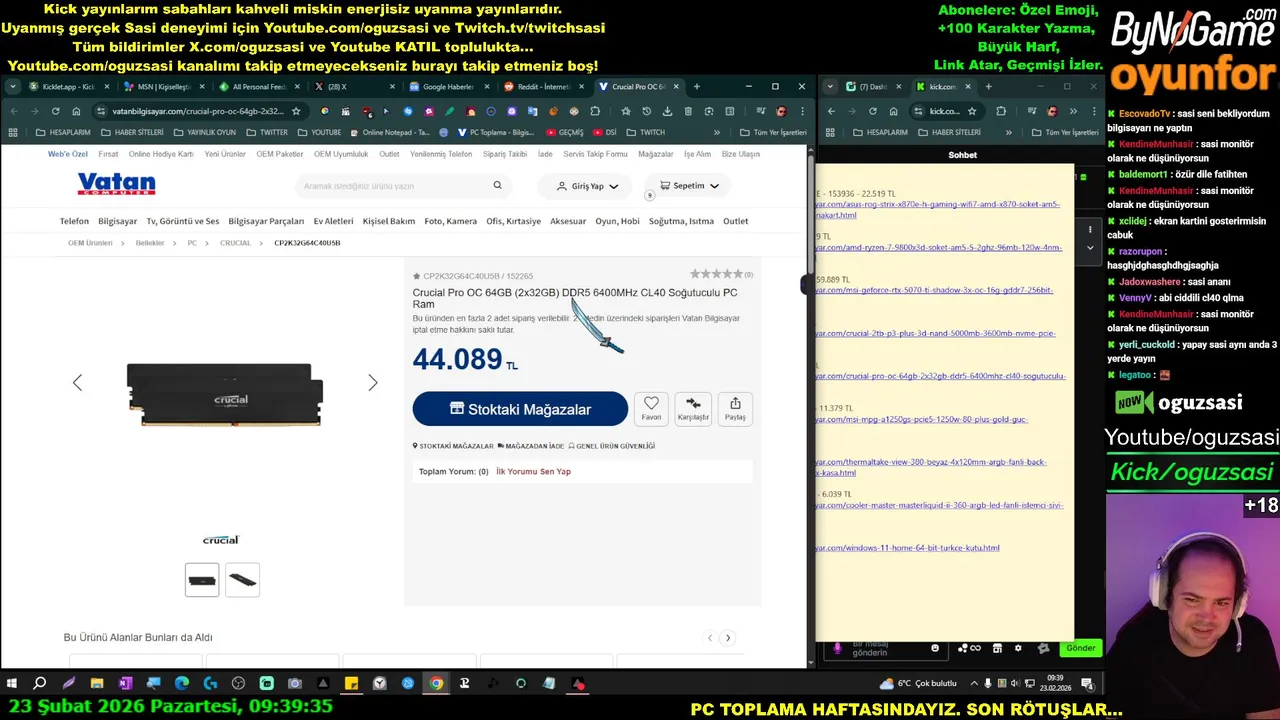Click Bellekler in the breadcrumb
The width and height of the screenshot is (1280, 720).
(150, 243)
